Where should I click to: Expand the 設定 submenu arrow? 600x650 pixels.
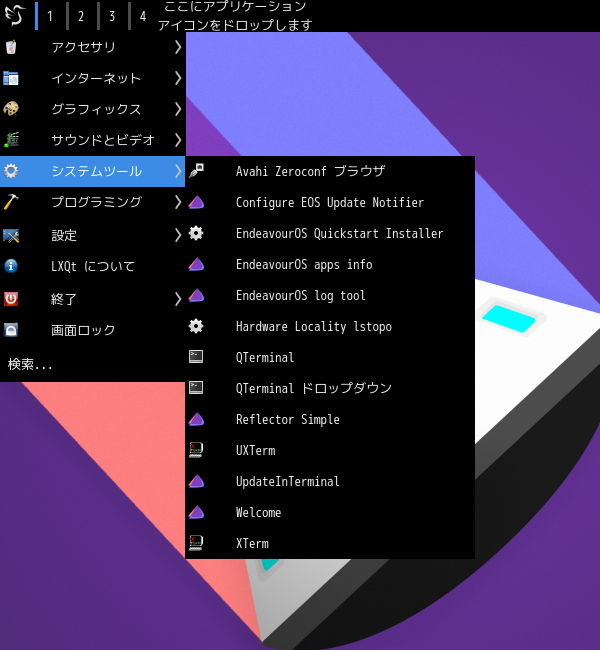(x=178, y=235)
